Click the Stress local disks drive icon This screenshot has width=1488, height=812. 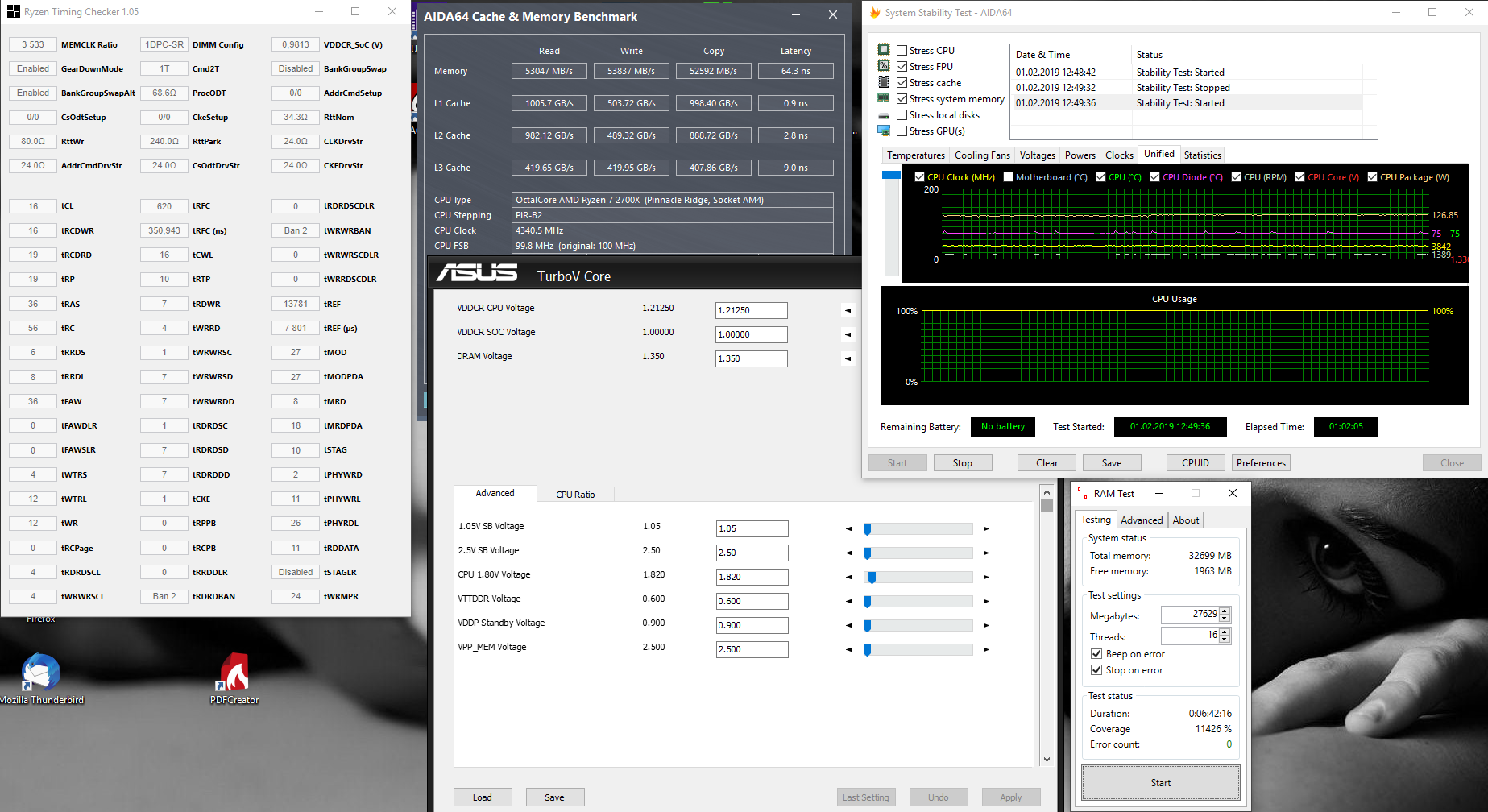click(x=884, y=115)
